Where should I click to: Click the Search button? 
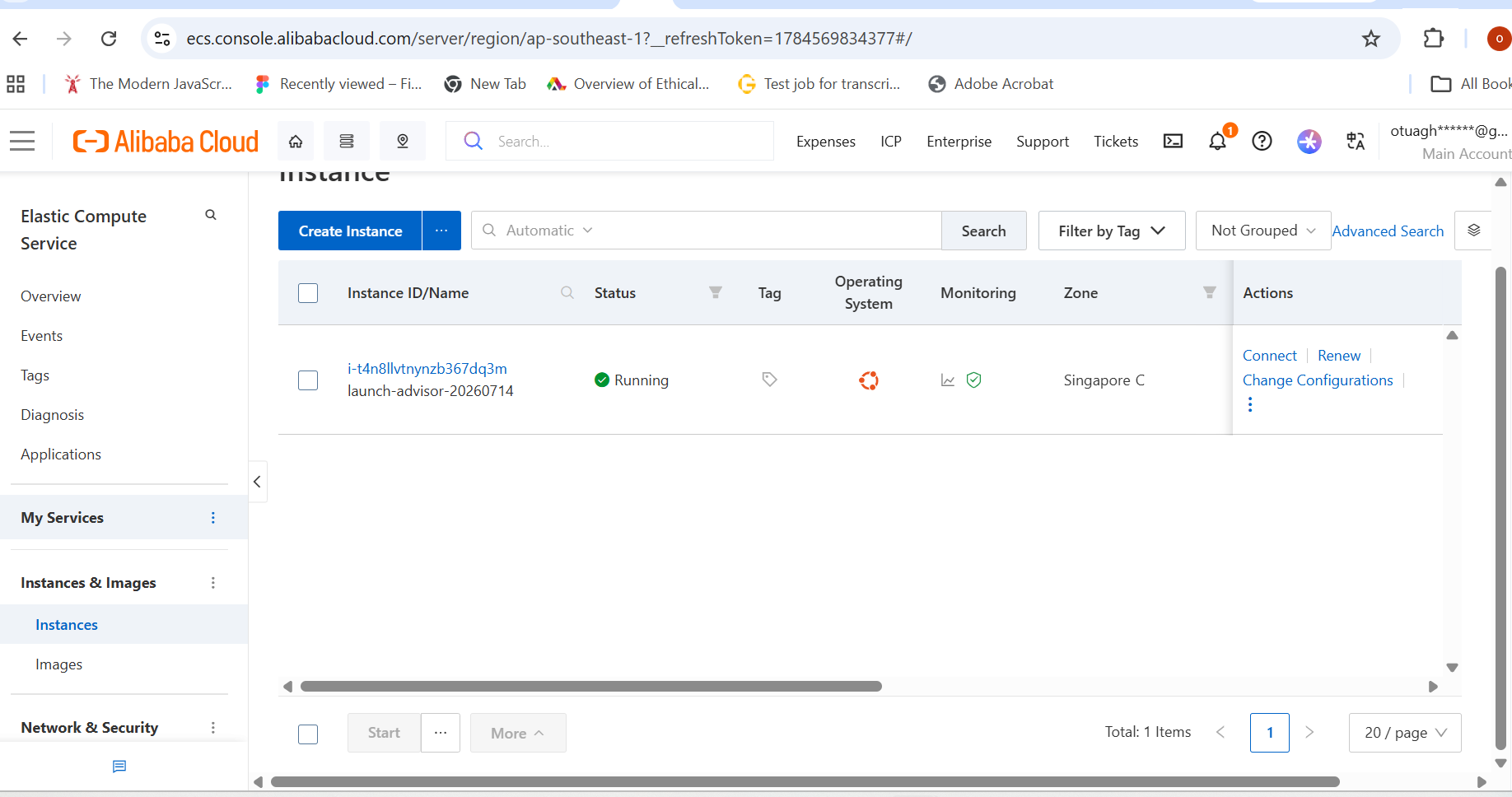pos(984,231)
